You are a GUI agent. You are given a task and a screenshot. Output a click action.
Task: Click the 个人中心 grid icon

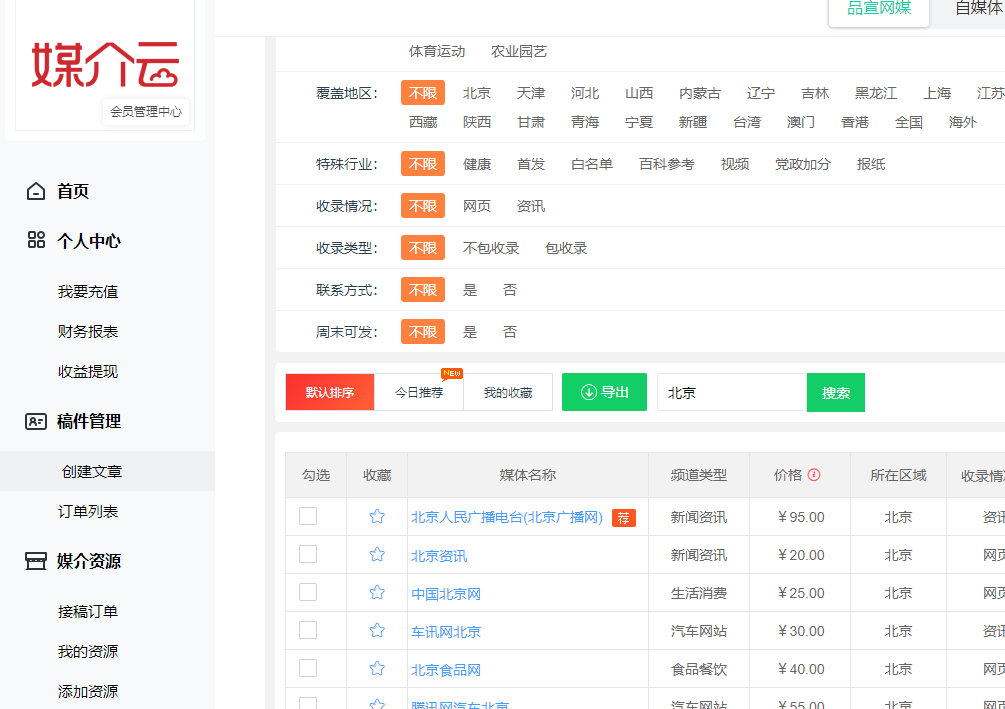36,240
